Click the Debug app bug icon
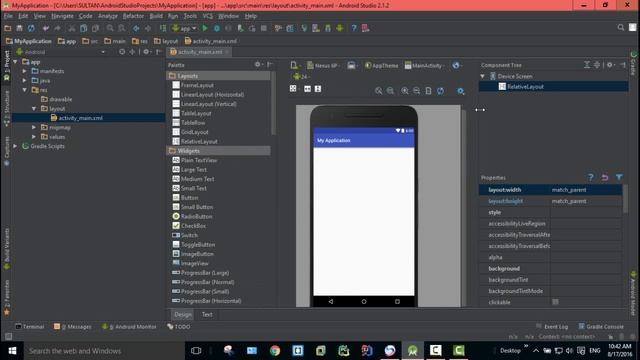Image resolution: width=640 pixels, height=360 pixels. (217, 28)
